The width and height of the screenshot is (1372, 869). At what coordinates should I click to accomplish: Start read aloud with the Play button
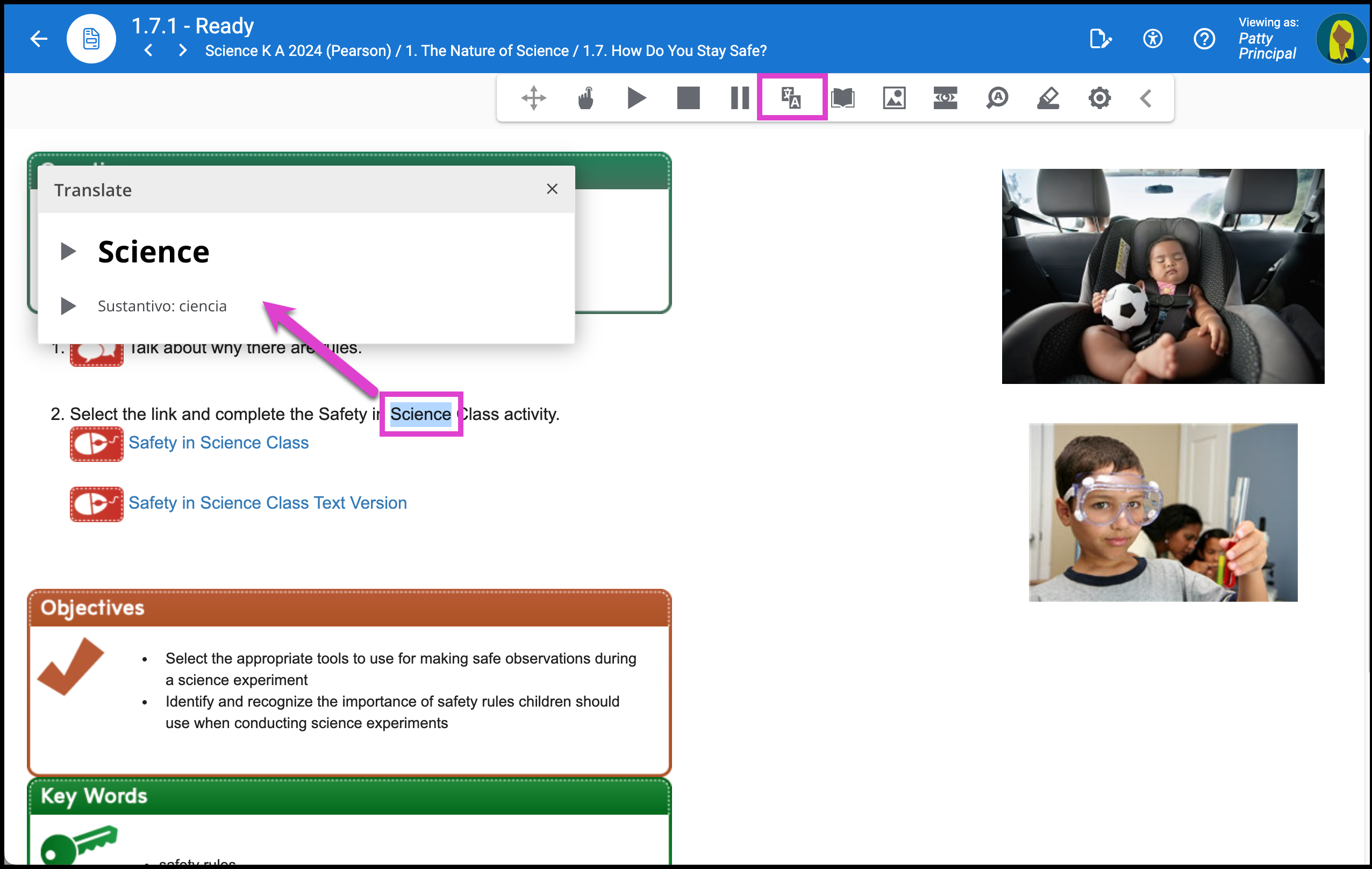pyautogui.click(x=637, y=98)
